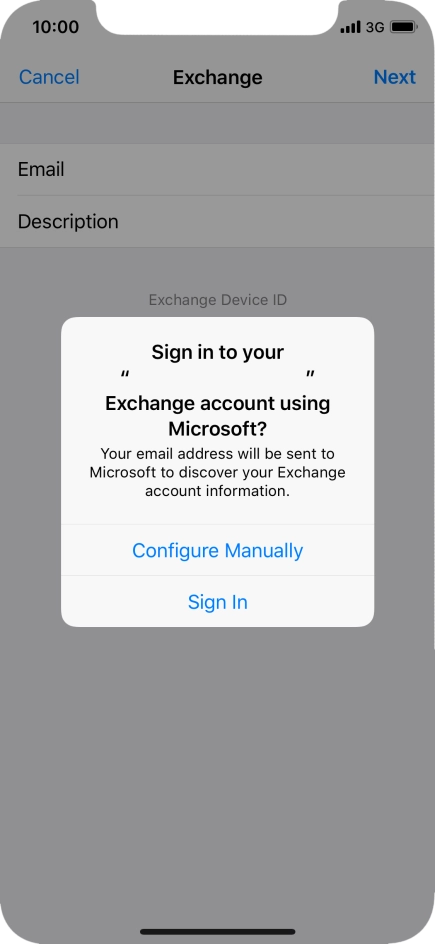
Task: Tap the opening quotation mark in dialog
Action: click(x=125, y=376)
